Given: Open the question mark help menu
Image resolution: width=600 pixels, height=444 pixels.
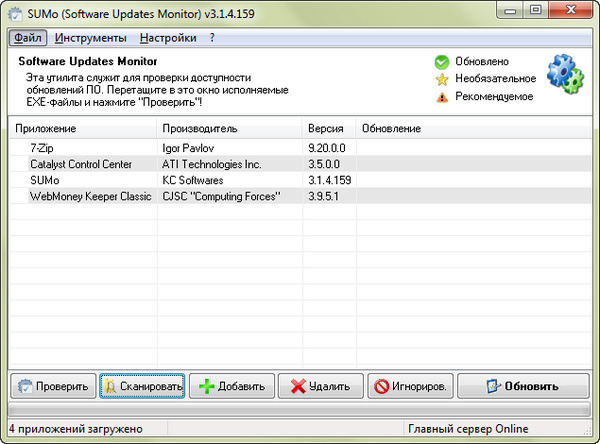Looking at the screenshot, I should tap(212, 38).
